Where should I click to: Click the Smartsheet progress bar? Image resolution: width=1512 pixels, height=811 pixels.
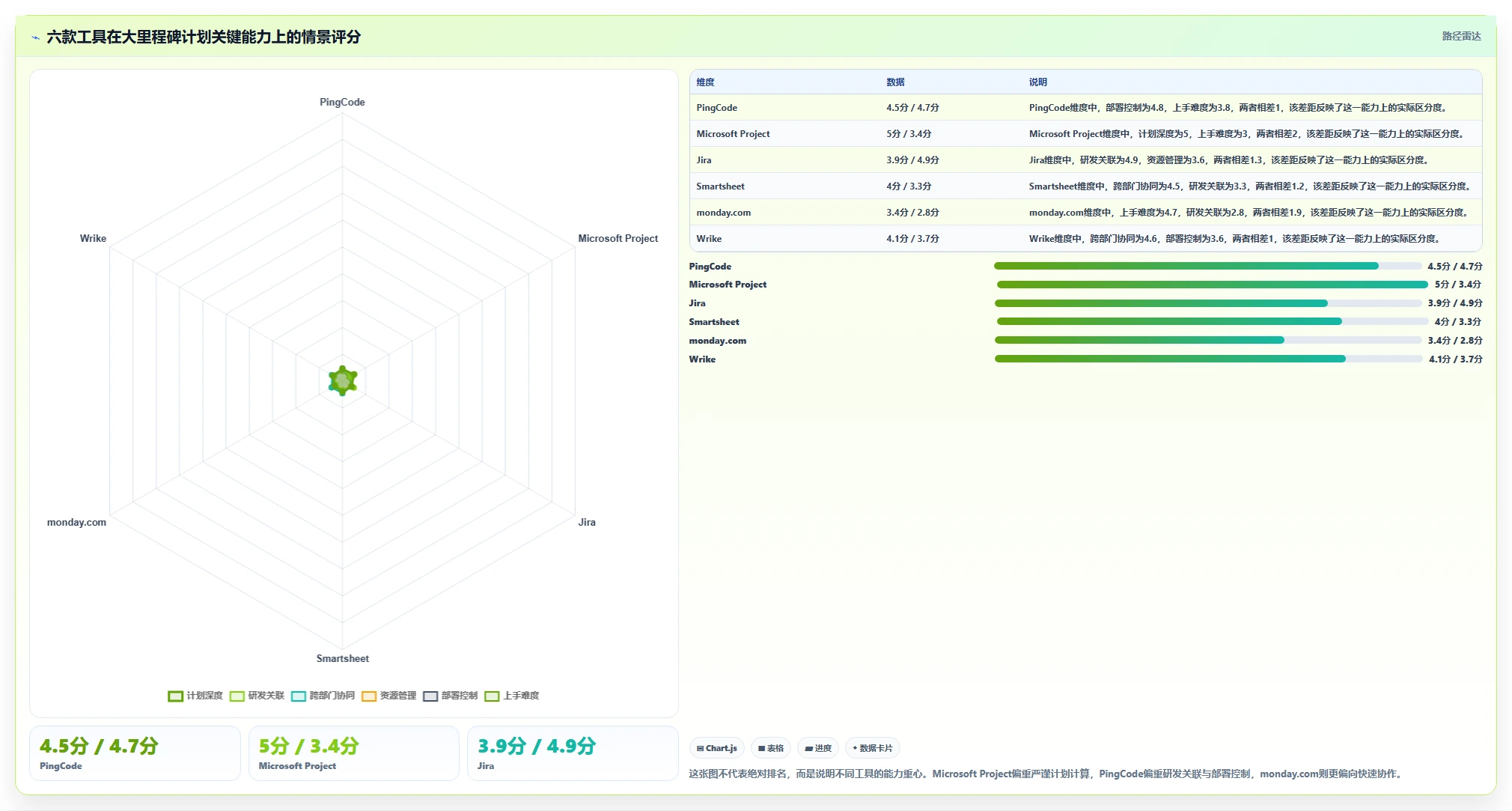pos(1213,322)
